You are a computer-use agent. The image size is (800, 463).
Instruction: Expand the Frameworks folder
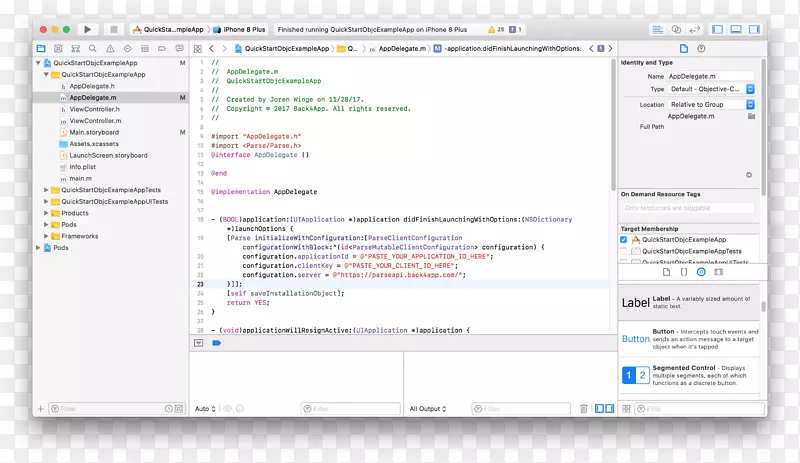click(x=46, y=236)
